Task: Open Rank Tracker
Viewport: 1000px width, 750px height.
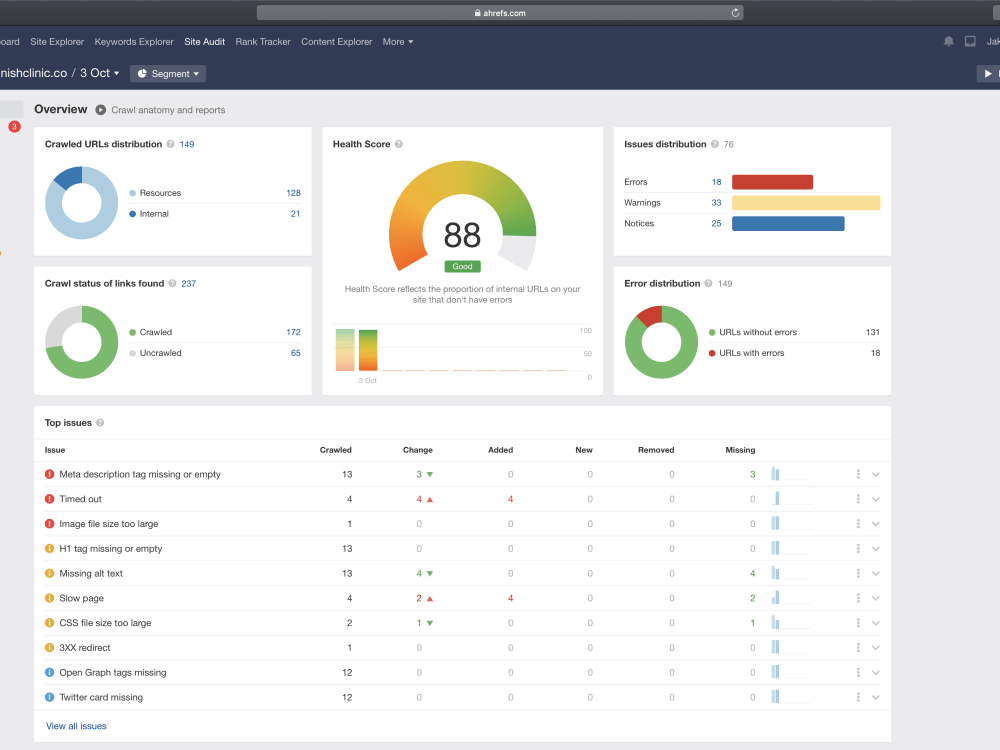Action: coord(263,41)
